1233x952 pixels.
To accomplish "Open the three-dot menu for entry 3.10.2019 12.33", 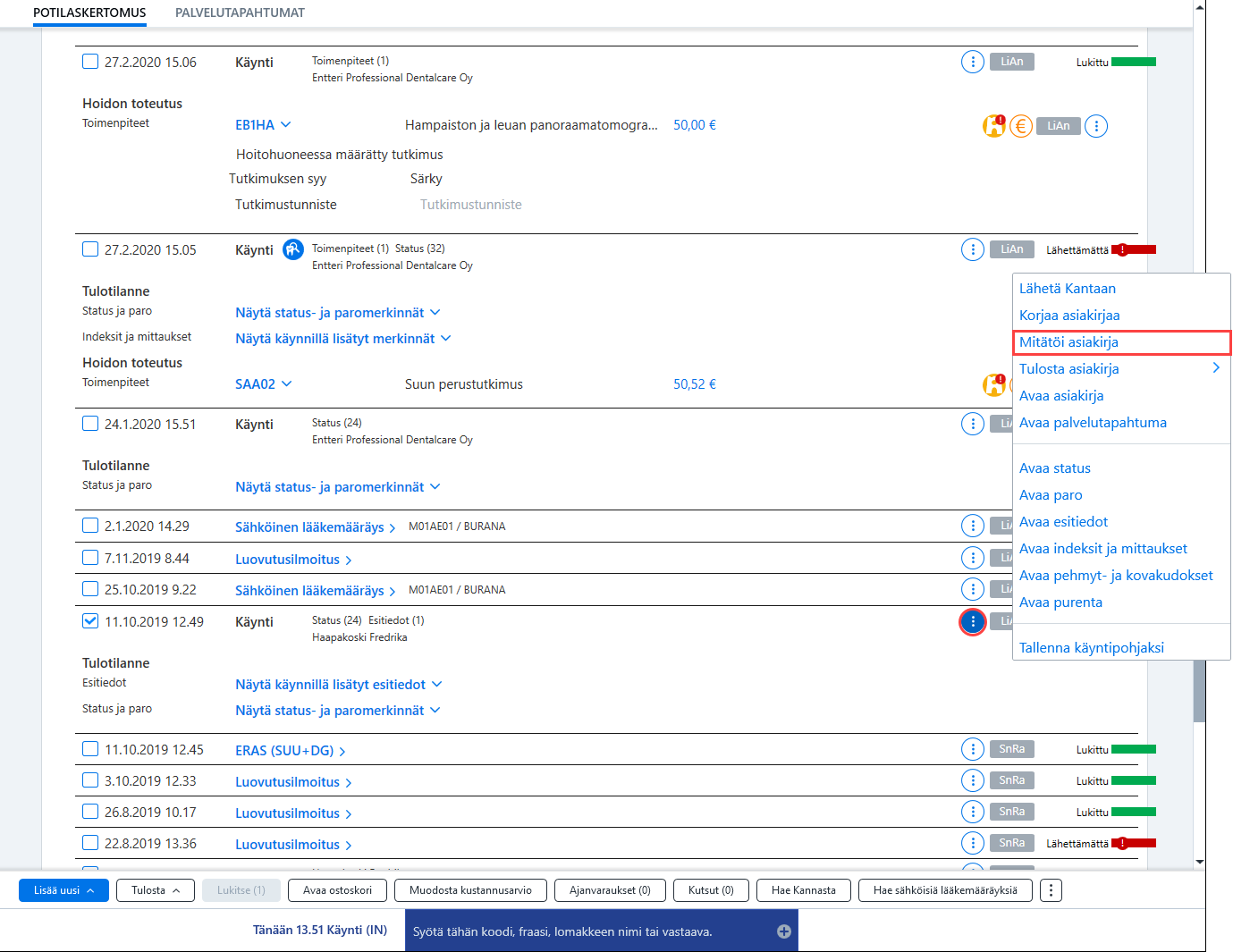I will click(x=973, y=780).
